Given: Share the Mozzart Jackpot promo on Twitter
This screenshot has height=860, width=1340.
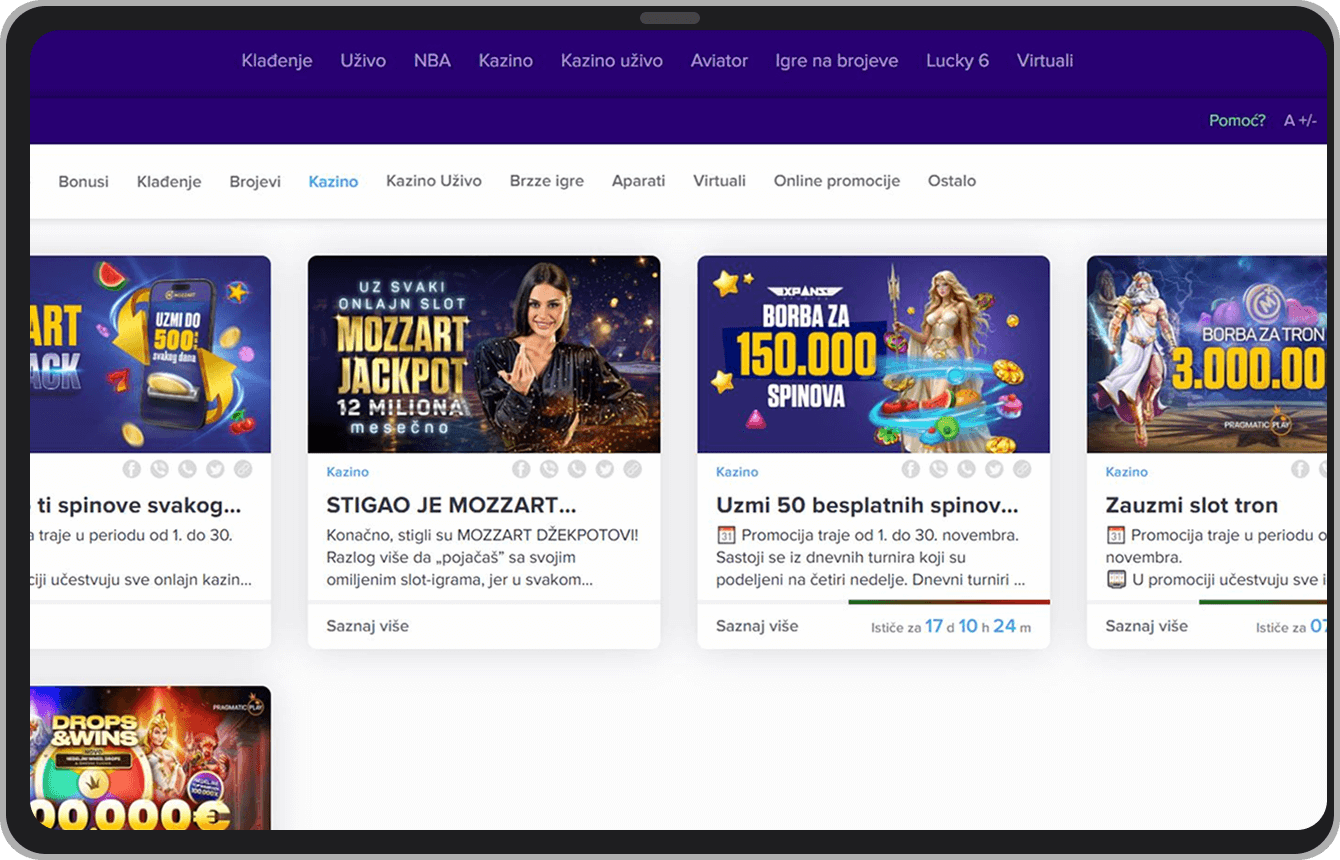Looking at the screenshot, I should [604, 468].
